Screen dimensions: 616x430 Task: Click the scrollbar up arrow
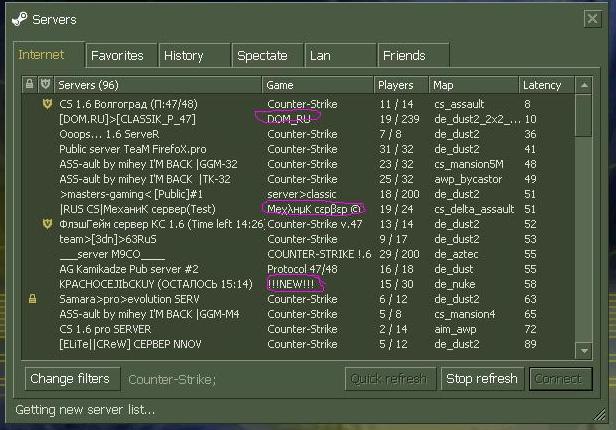coord(584,85)
